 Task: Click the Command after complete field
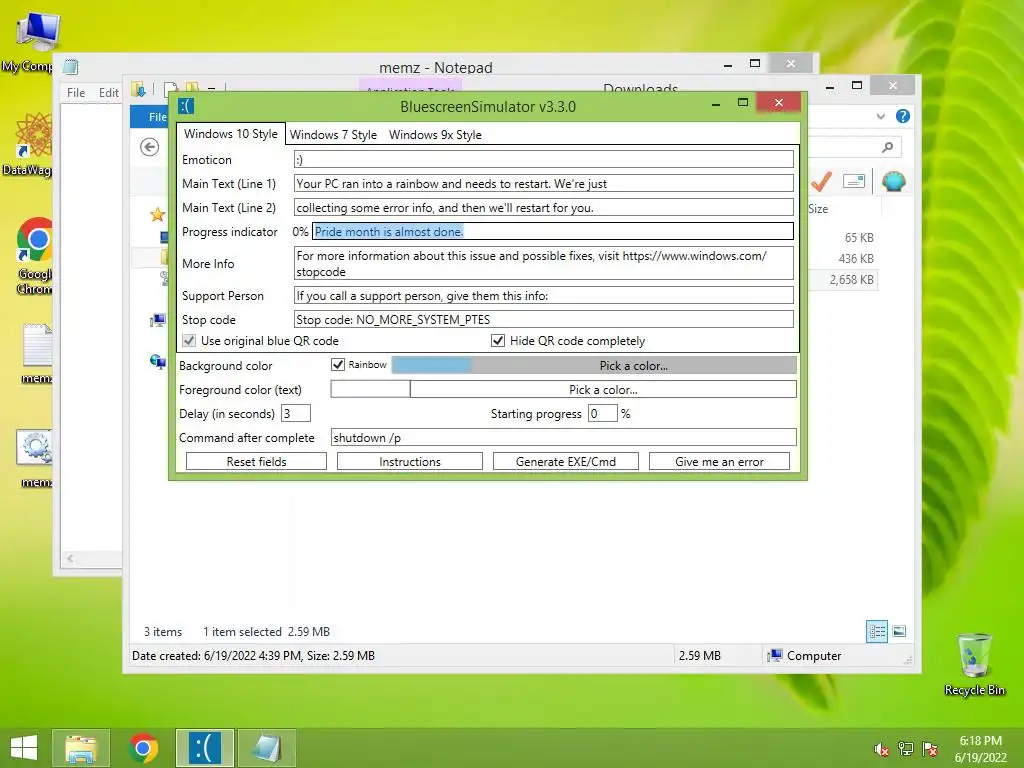coord(564,438)
